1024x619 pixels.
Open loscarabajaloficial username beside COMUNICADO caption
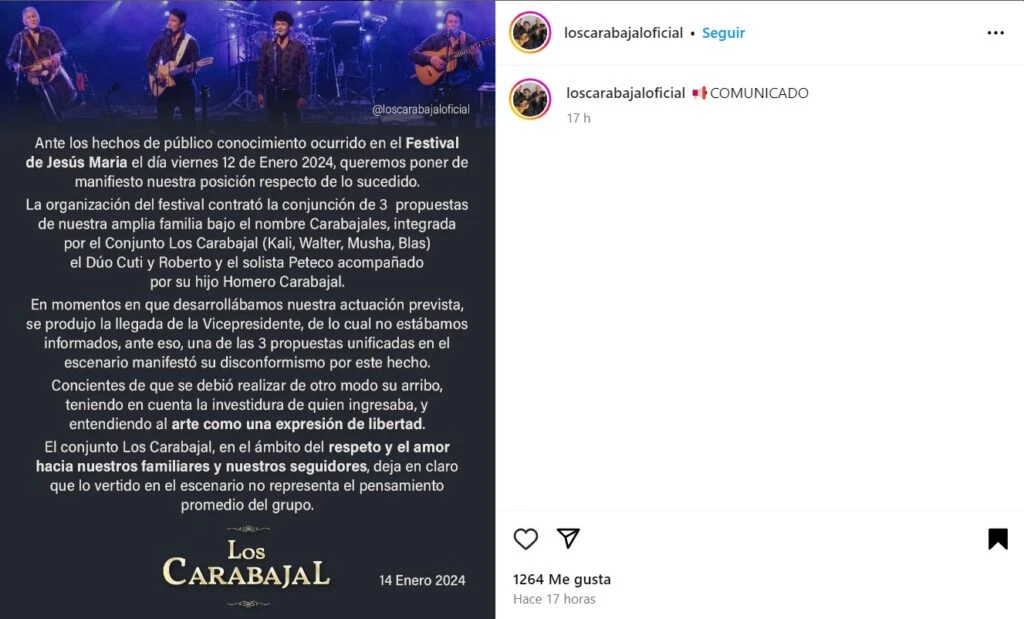click(625, 93)
